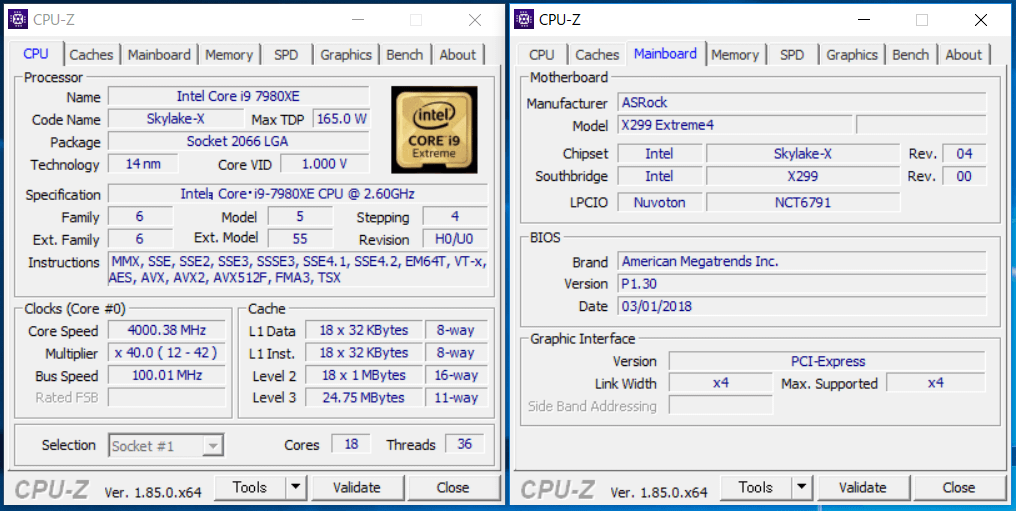This screenshot has width=1016, height=511.
Task: Open Mainboard tab in left CPU-Z window
Action: click(x=159, y=55)
